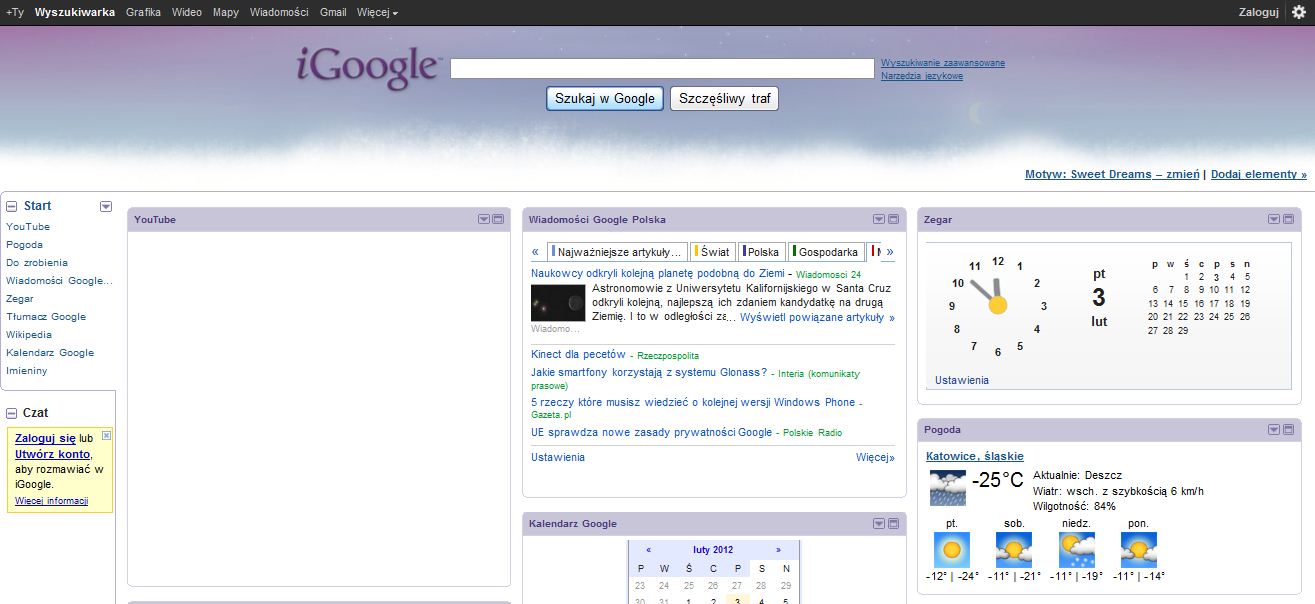Switch to Grafika in the top bar
The height and width of the screenshot is (604, 1315).
144,12
